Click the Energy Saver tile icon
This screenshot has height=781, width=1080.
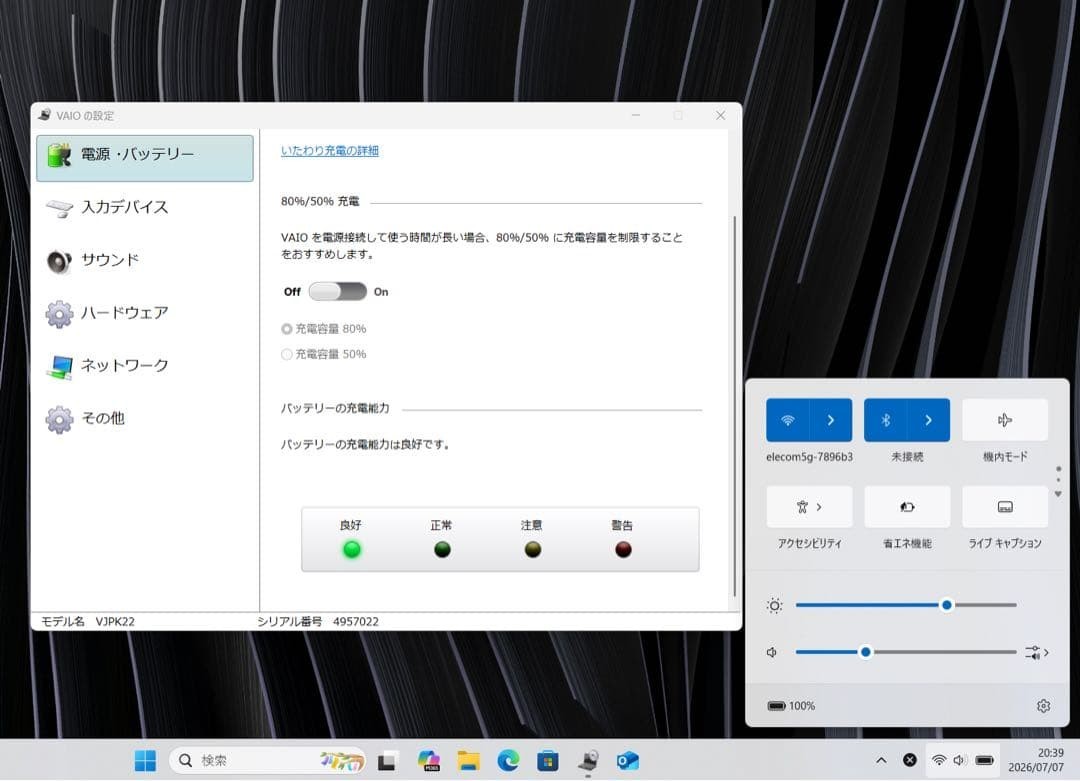tap(907, 507)
